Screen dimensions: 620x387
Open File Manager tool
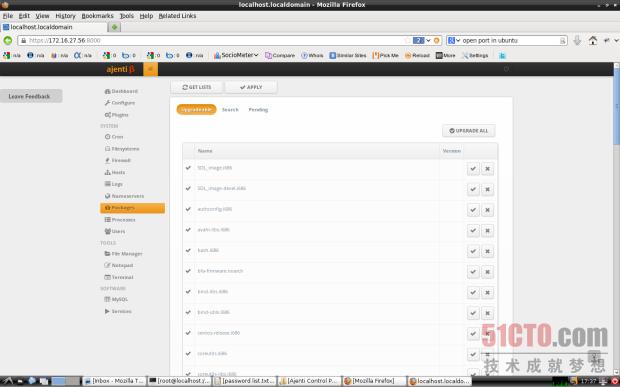point(123,254)
